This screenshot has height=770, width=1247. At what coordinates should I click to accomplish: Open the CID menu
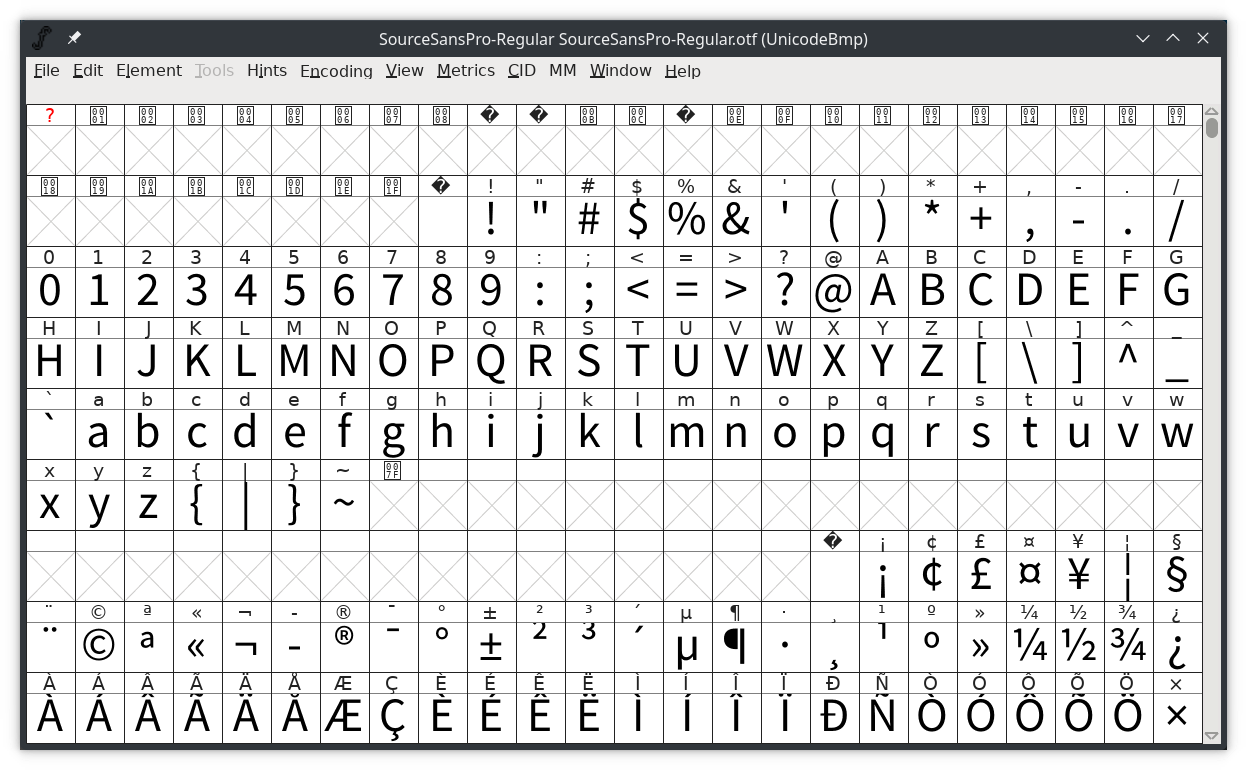(x=522, y=71)
